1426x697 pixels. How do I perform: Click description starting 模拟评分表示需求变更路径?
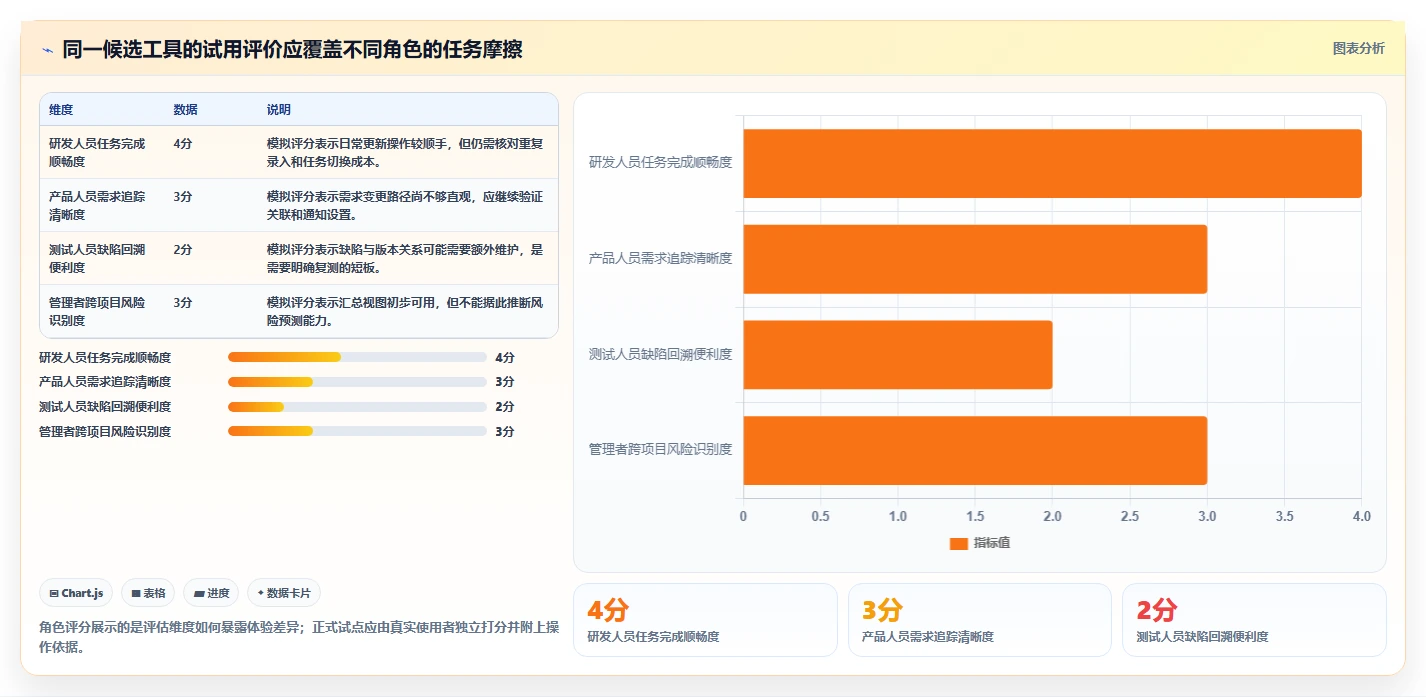[x=406, y=205]
